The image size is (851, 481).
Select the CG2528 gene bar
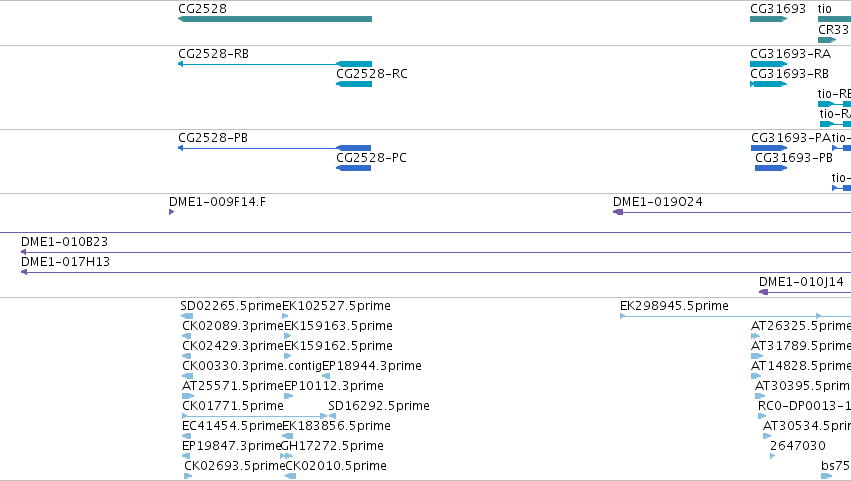coord(275,19)
